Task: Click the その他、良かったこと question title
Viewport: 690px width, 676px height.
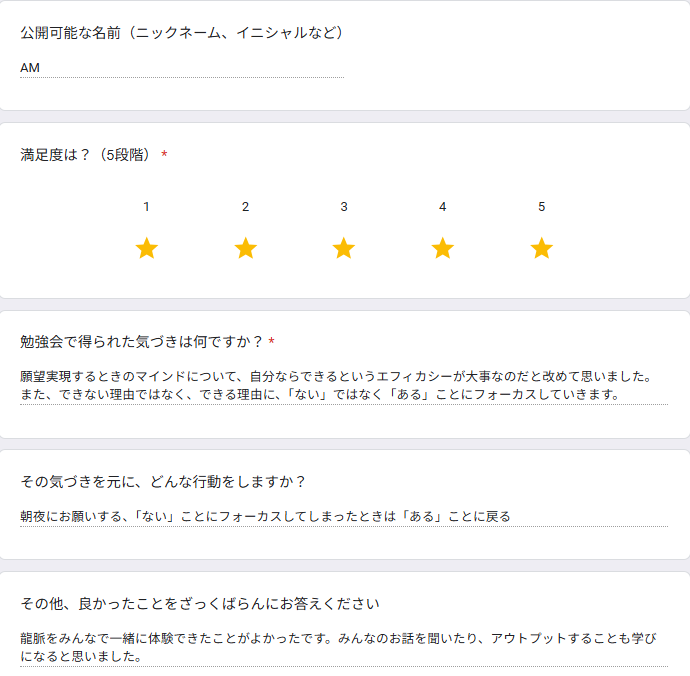Action: 200,604
